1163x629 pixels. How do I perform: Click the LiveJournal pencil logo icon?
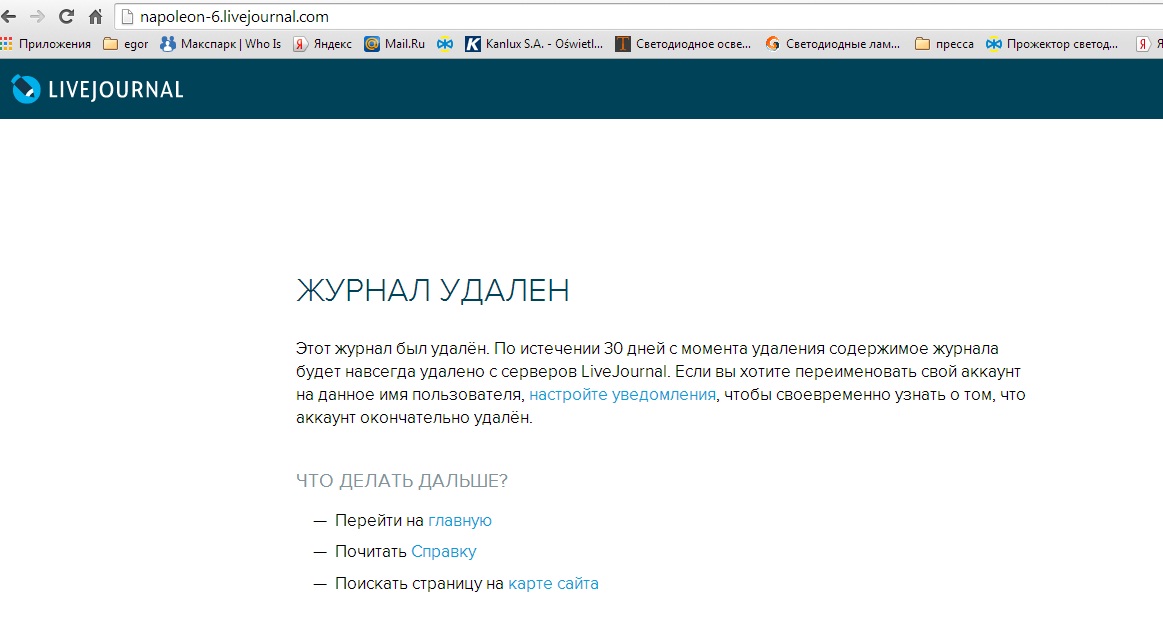click(x=26, y=89)
